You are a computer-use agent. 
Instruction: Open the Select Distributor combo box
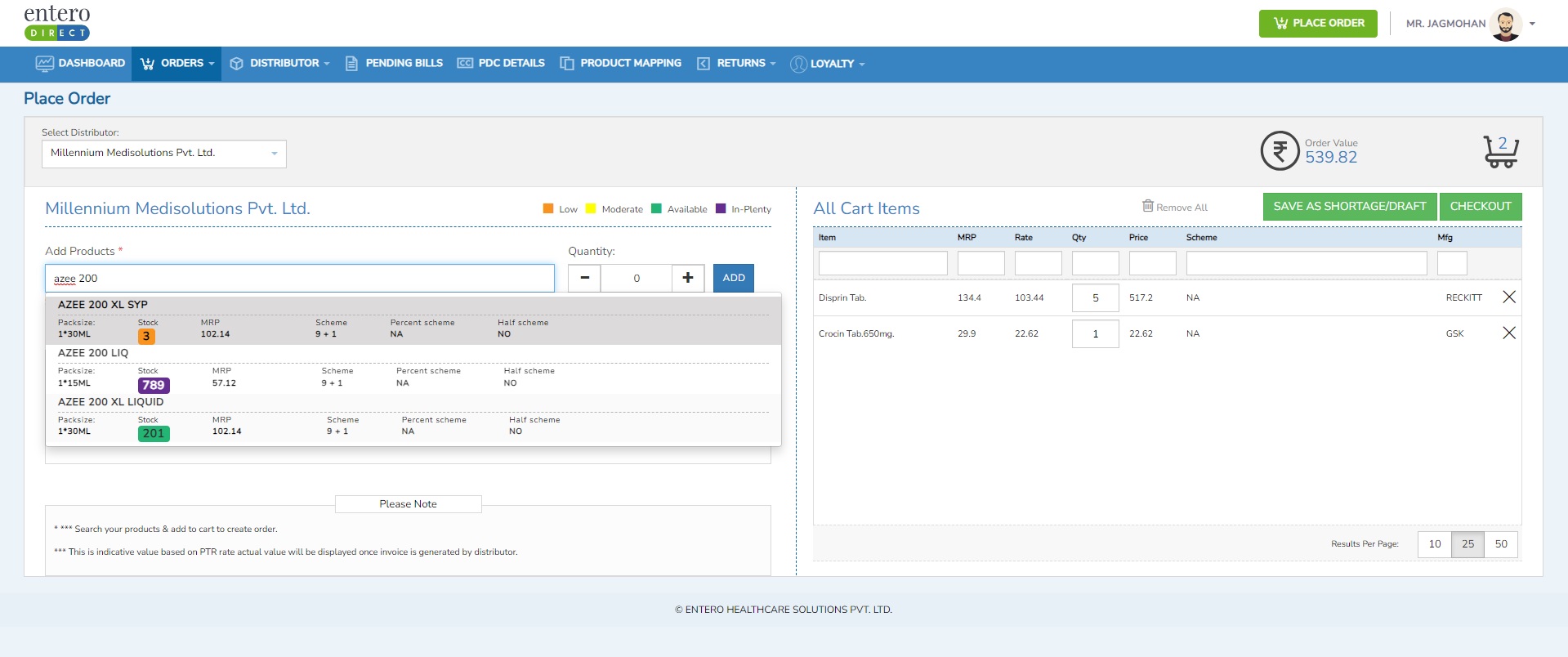[x=163, y=154]
